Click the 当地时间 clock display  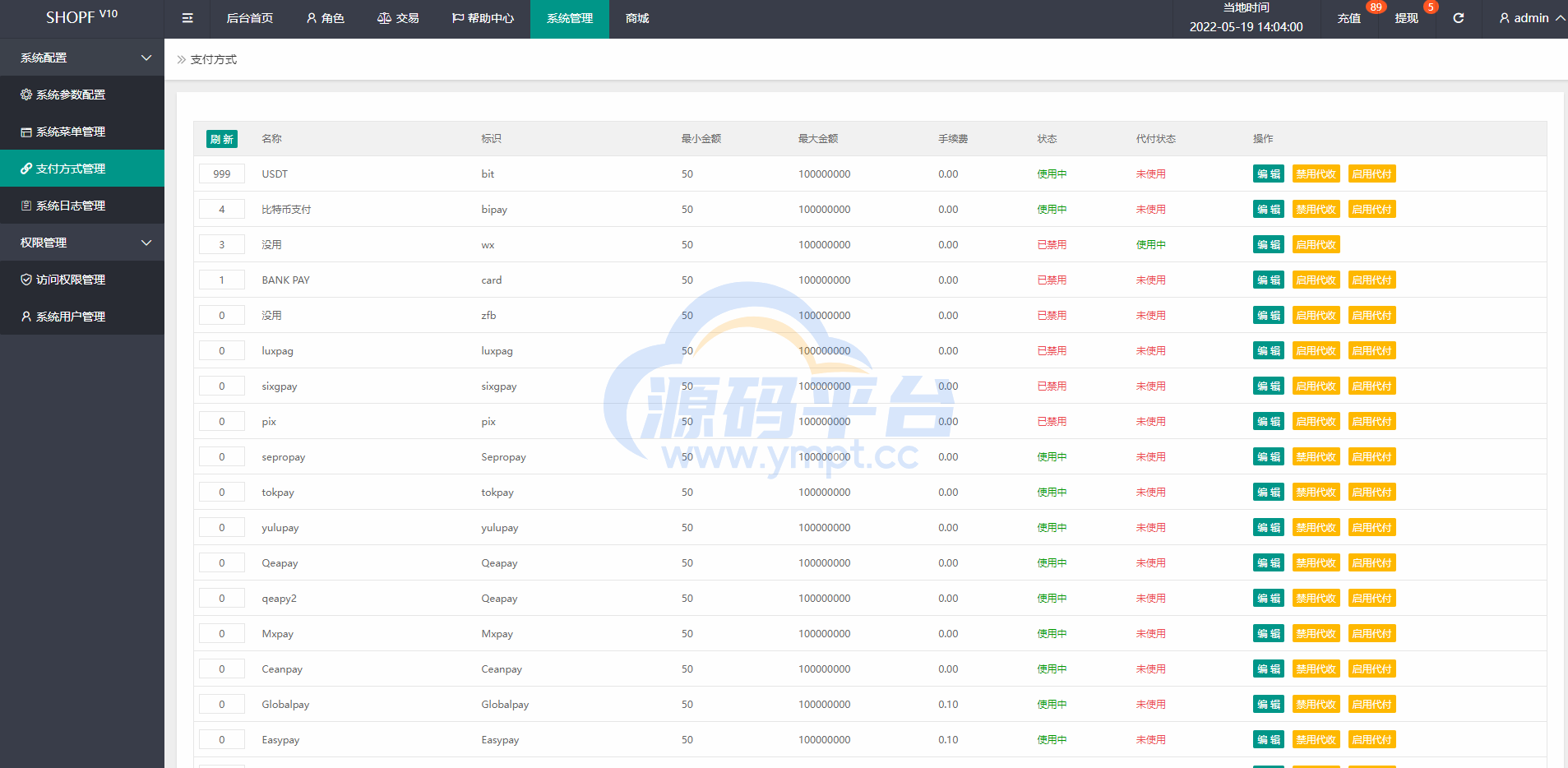pyautogui.click(x=1246, y=18)
